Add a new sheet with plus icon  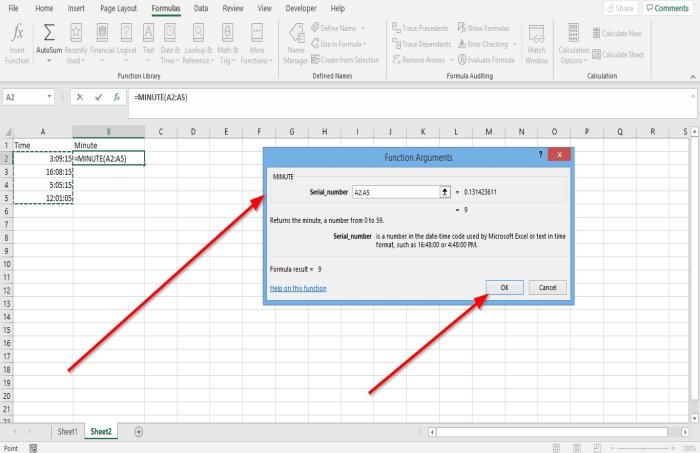(x=139, y=432)
